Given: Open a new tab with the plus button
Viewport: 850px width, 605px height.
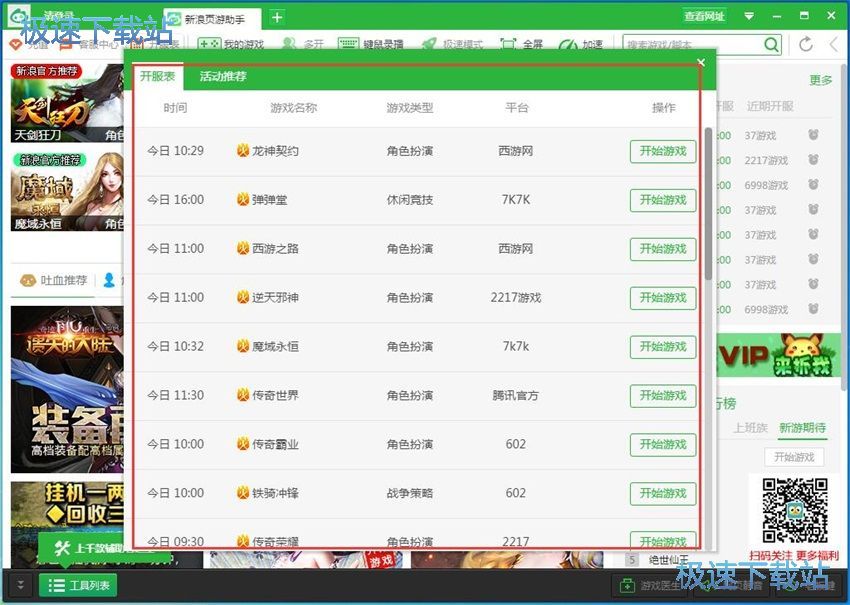Looking at the screenshot, I should tap(277, 17).
